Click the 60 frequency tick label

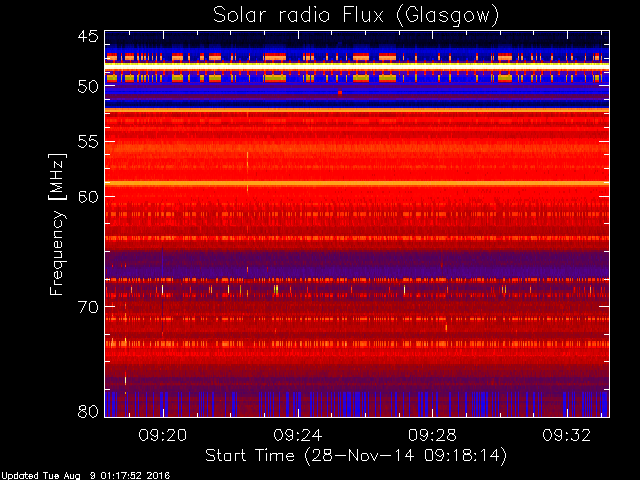[x=88, y=196]
